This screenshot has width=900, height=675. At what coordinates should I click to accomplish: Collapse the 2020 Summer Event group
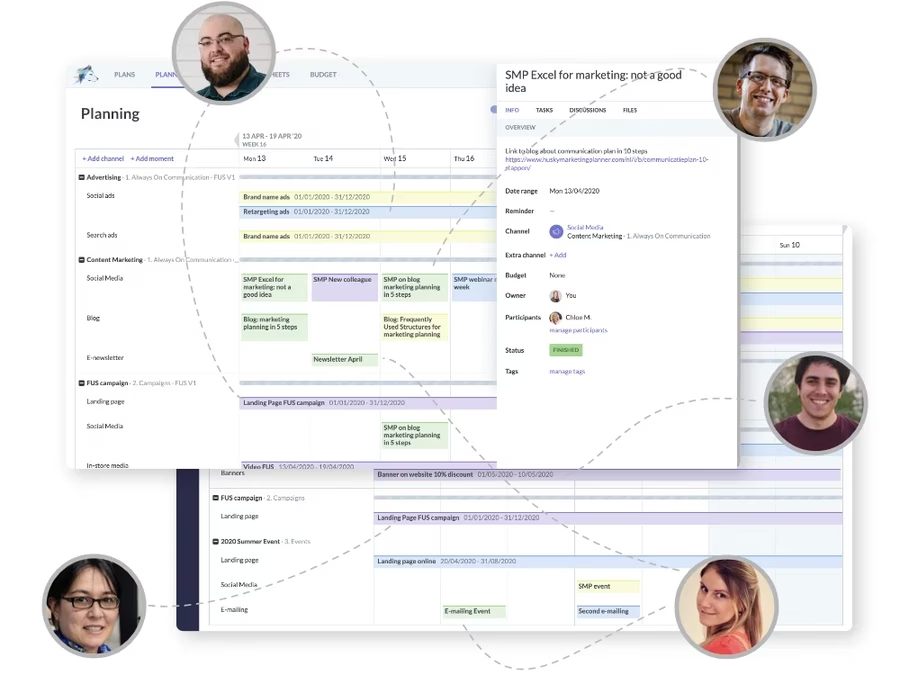coord(216,541)
